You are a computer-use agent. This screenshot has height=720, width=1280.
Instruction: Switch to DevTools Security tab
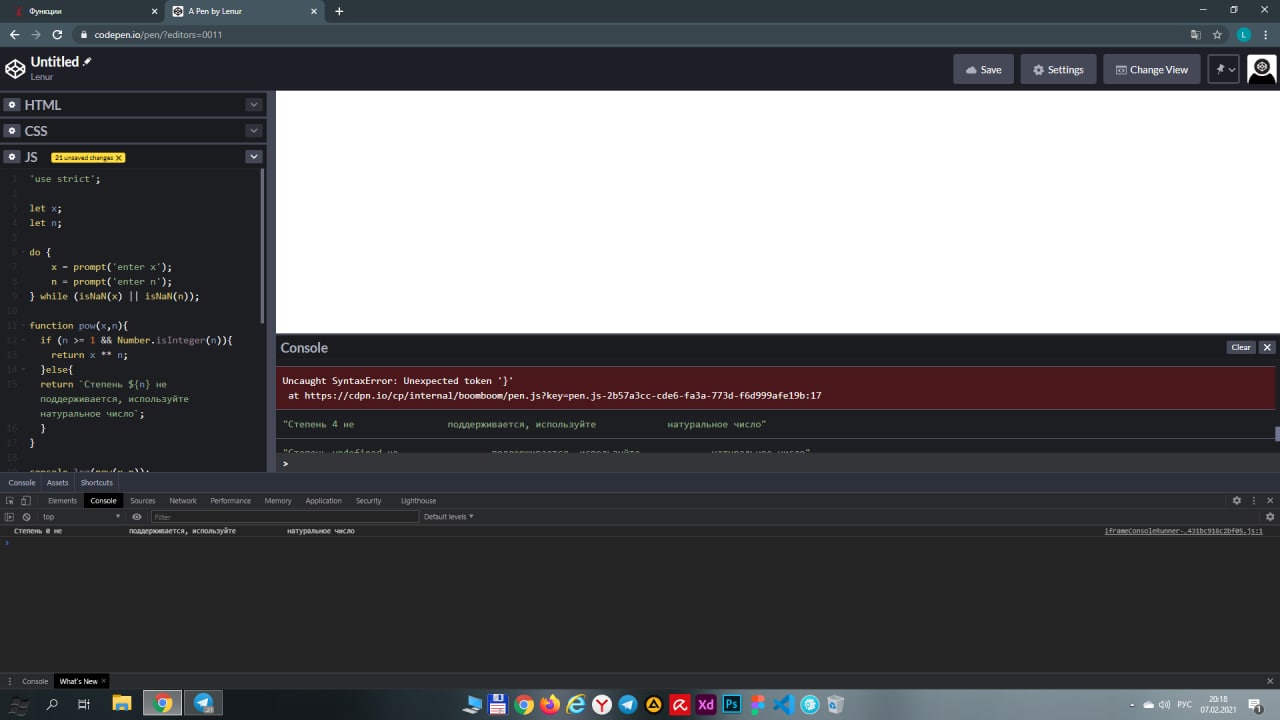369,500
